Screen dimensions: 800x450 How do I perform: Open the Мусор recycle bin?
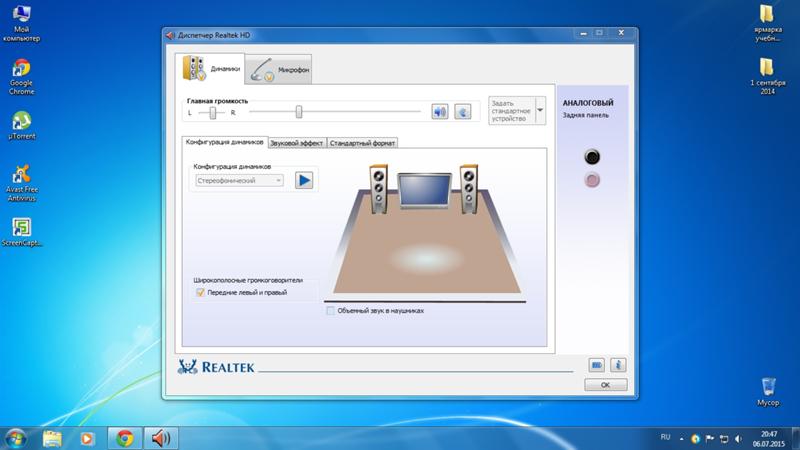click(x=768, y=392)
